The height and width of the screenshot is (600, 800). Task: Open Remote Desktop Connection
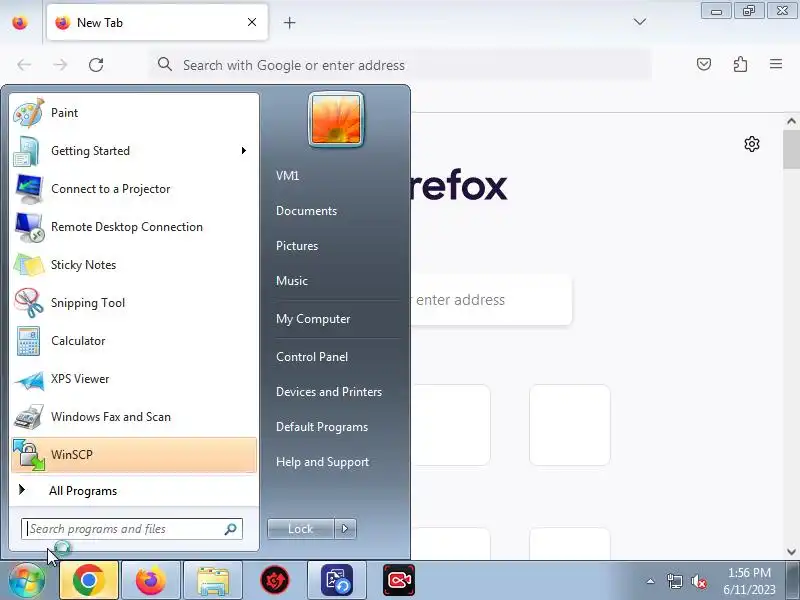tap(134, 227)
